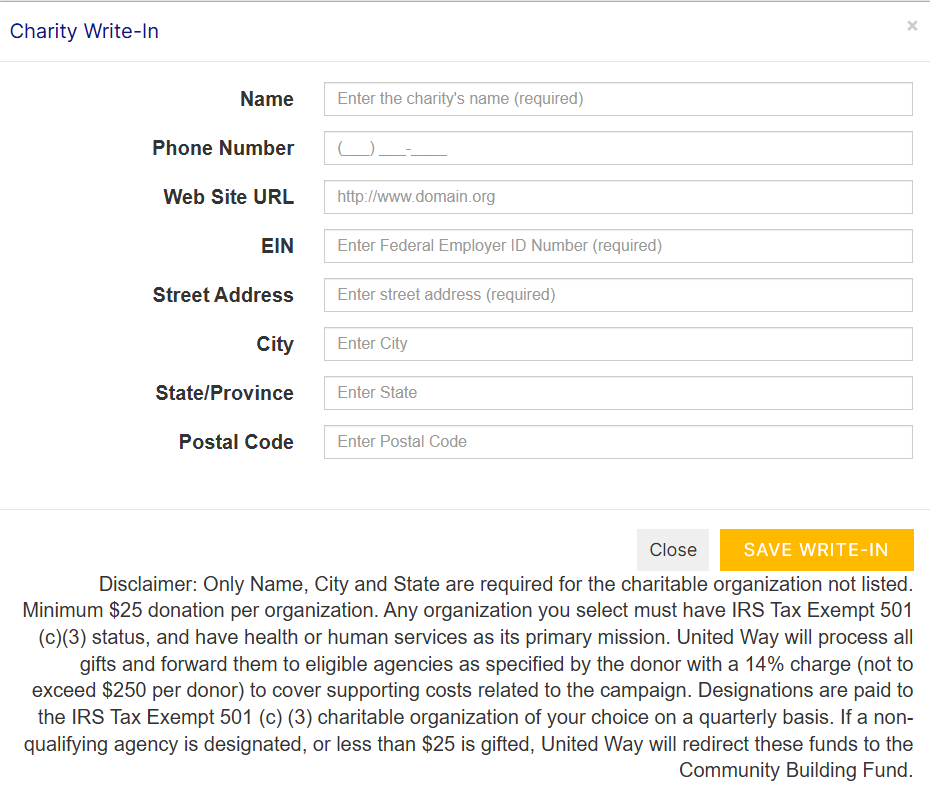Click the Postal Code label

(236, 442)
